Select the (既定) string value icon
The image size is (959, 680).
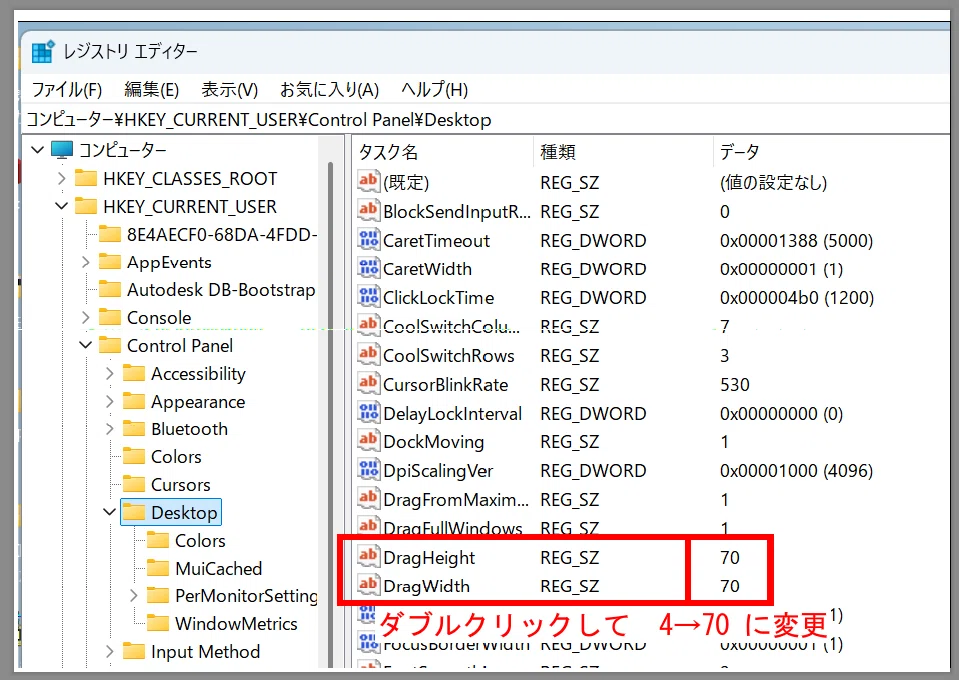click(368, 181)
